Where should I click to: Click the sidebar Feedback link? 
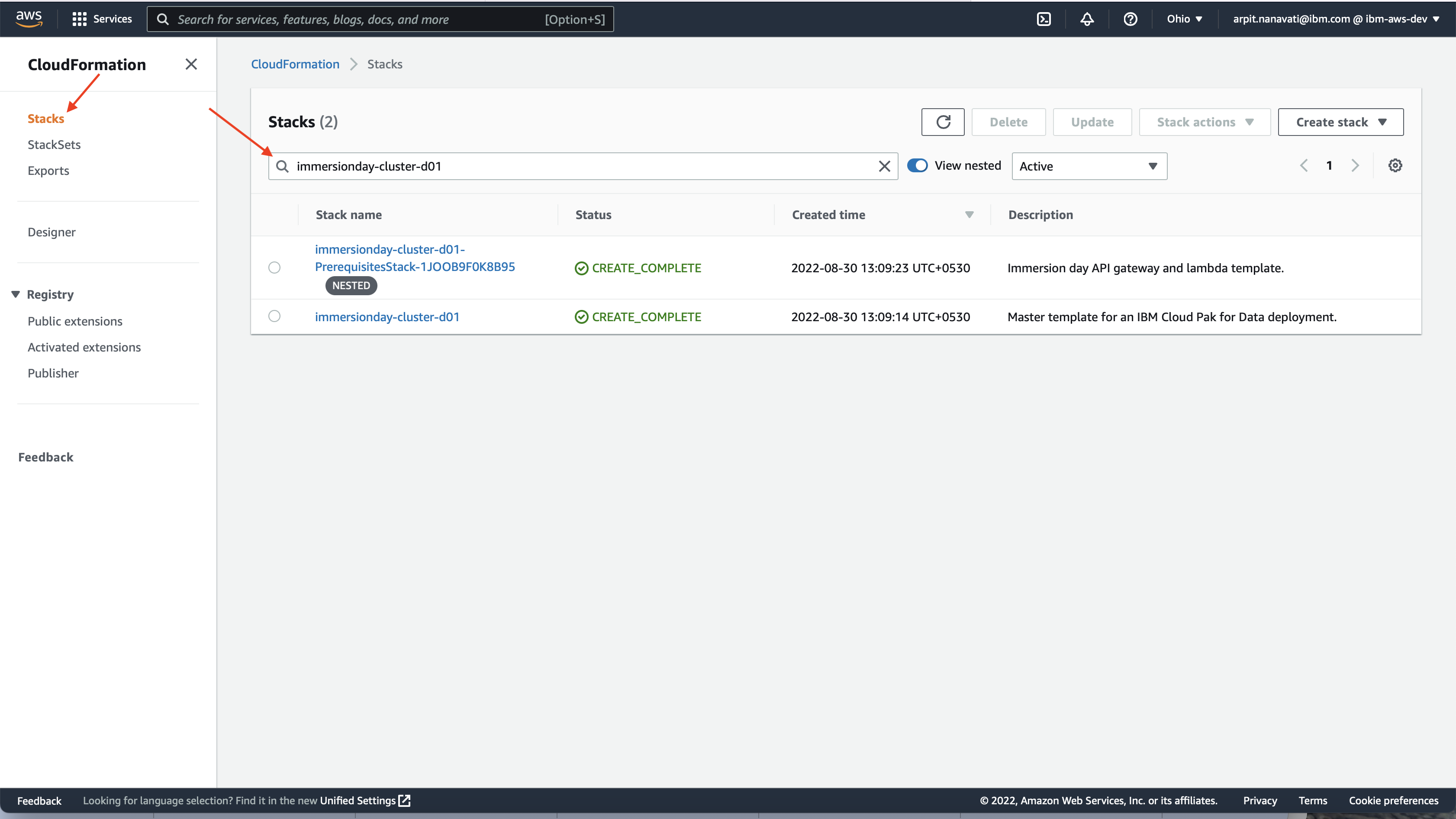pyautogui.click(x=46, y=457)
